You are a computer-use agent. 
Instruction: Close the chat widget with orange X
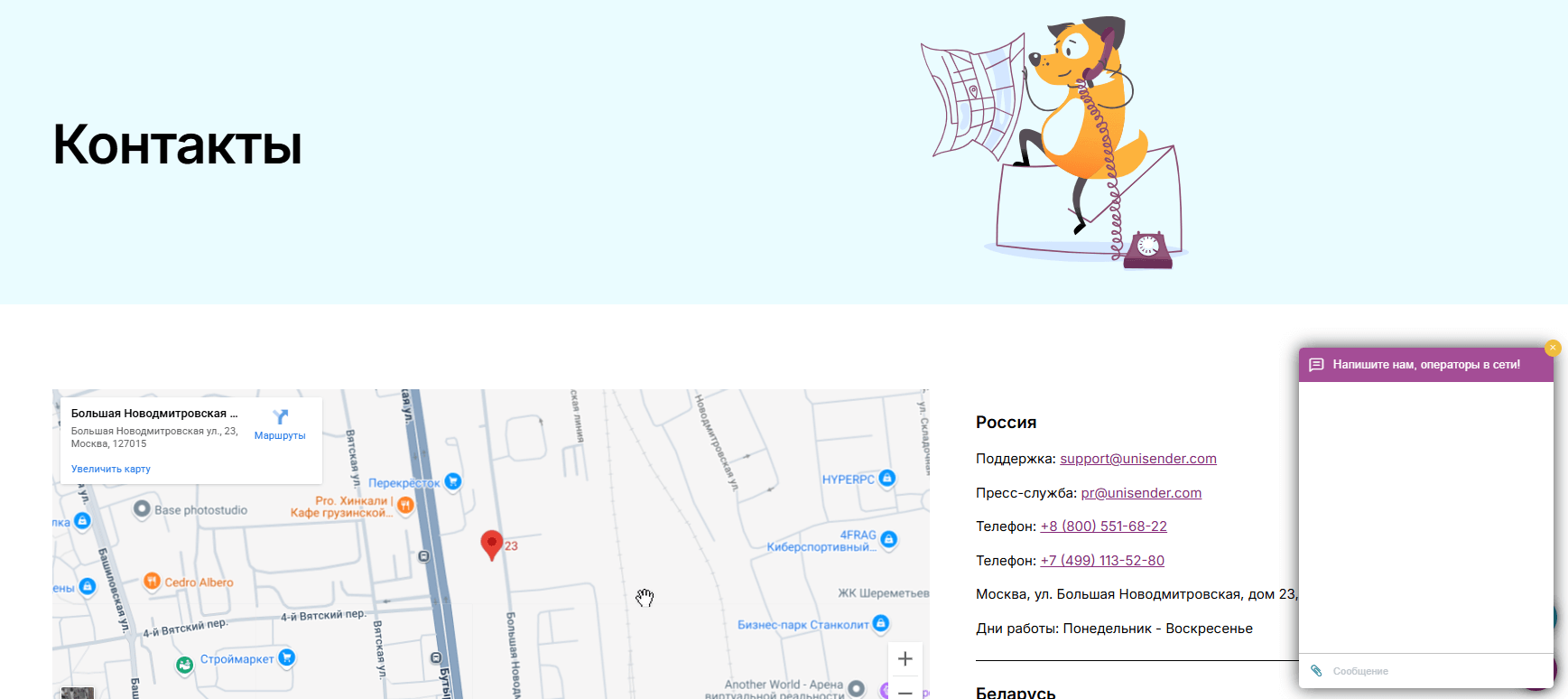click(1553, 348)
